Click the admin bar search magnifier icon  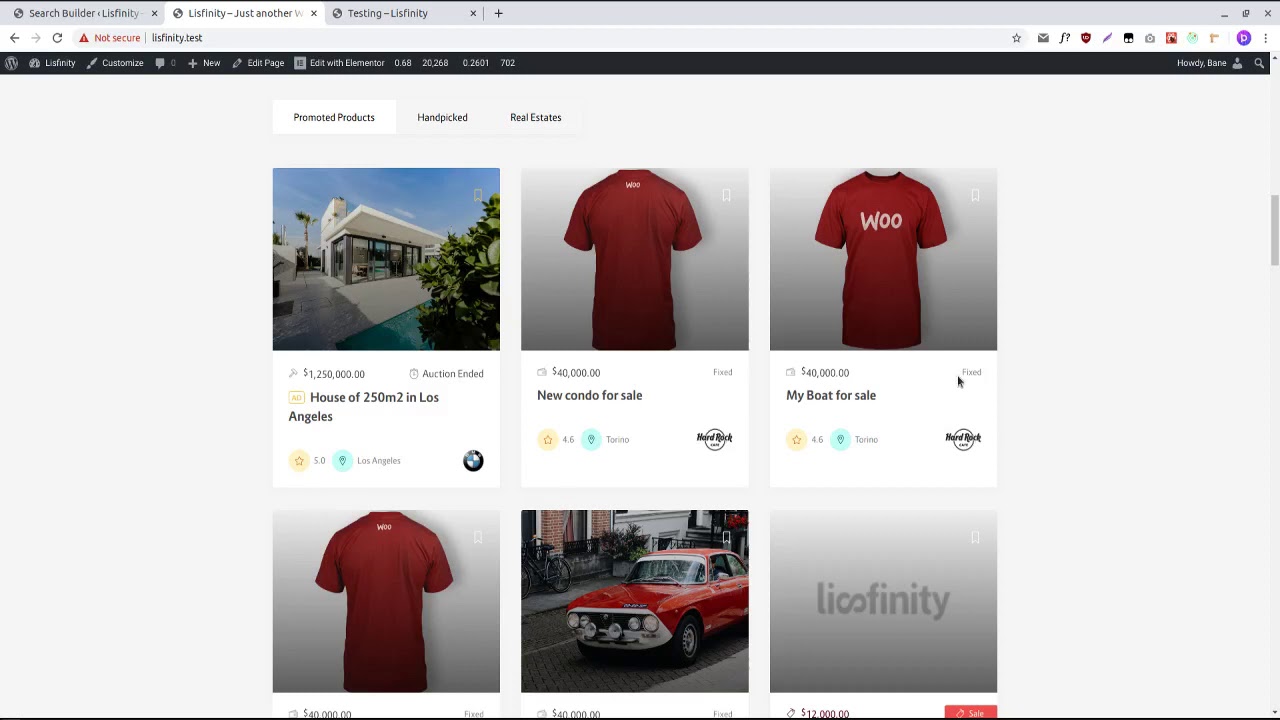coord(1259,63)
